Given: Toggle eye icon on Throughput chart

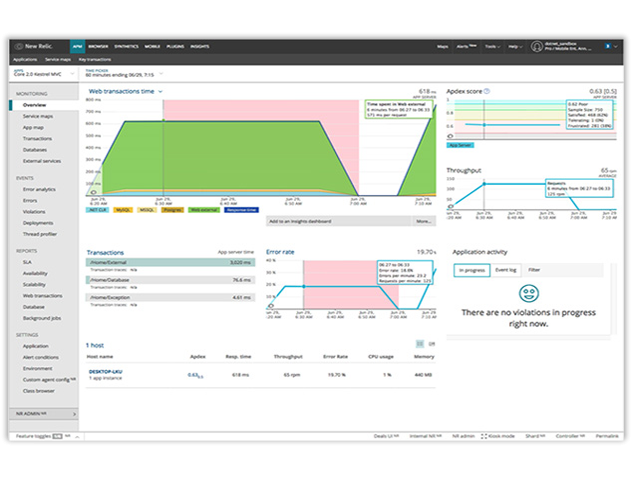Looking at the screenshot, I should 450,206.
